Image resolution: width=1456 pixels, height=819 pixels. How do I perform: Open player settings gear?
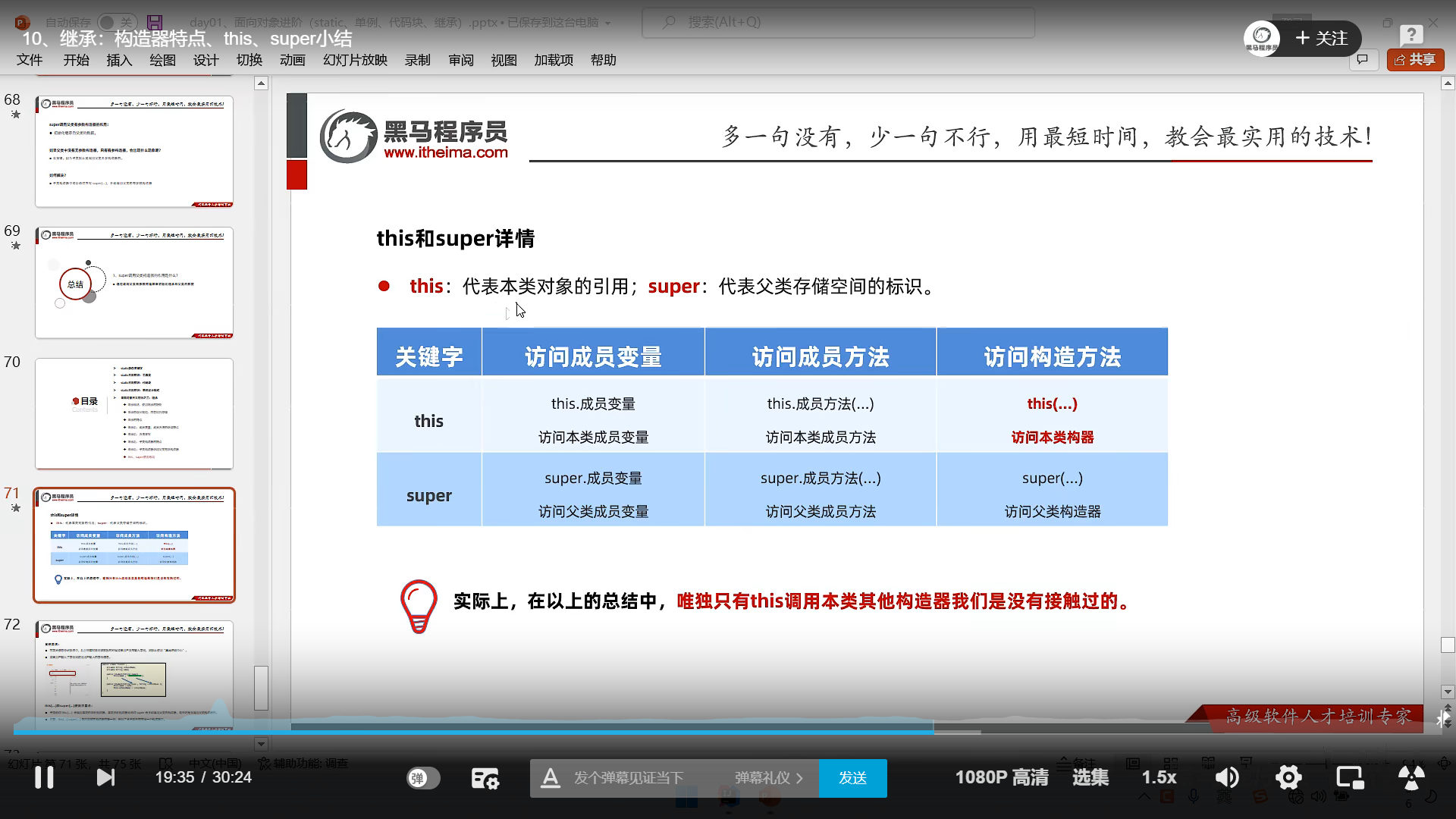[1288, 777]
